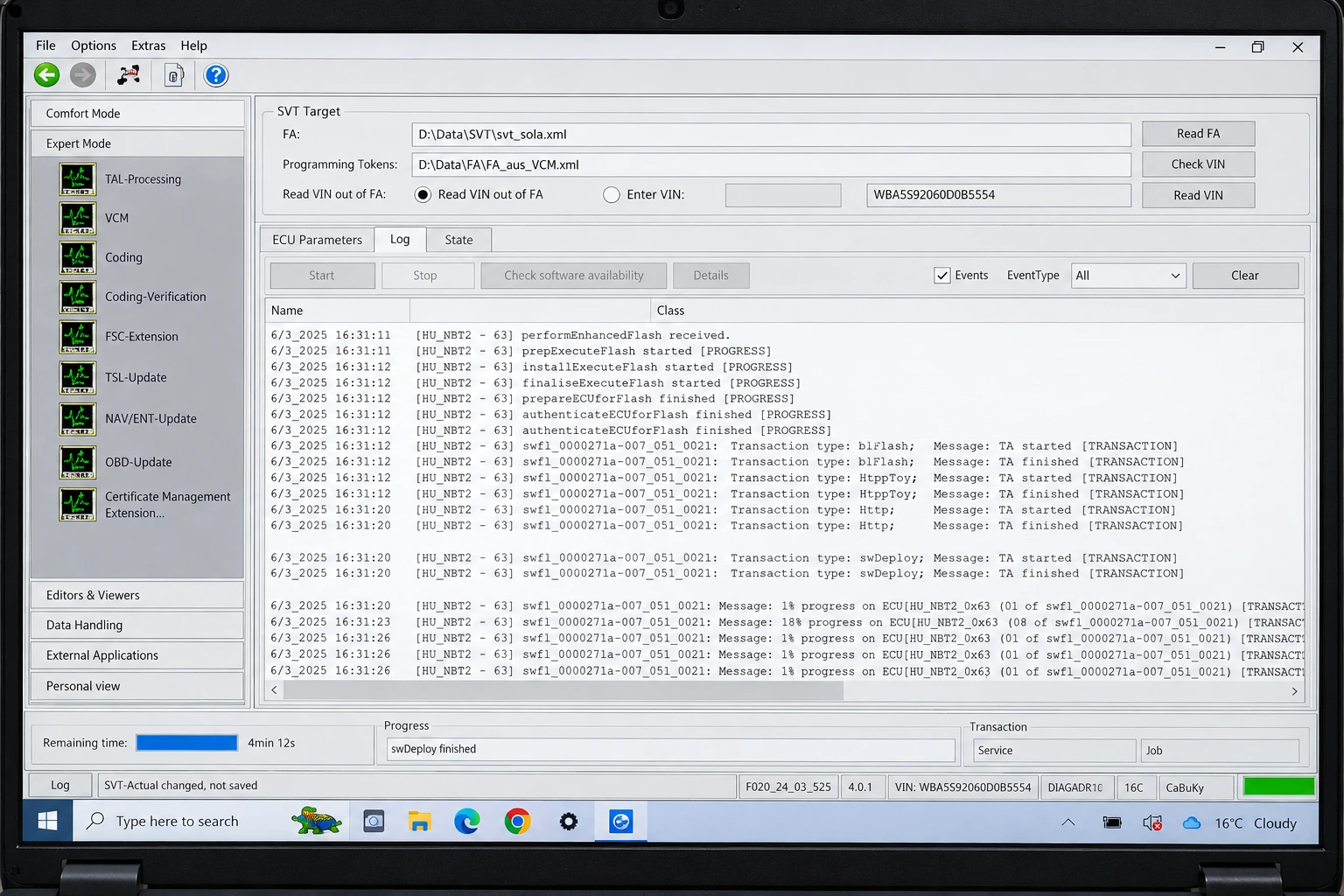Select the TSL-Update icon

[x=78, y=377]
